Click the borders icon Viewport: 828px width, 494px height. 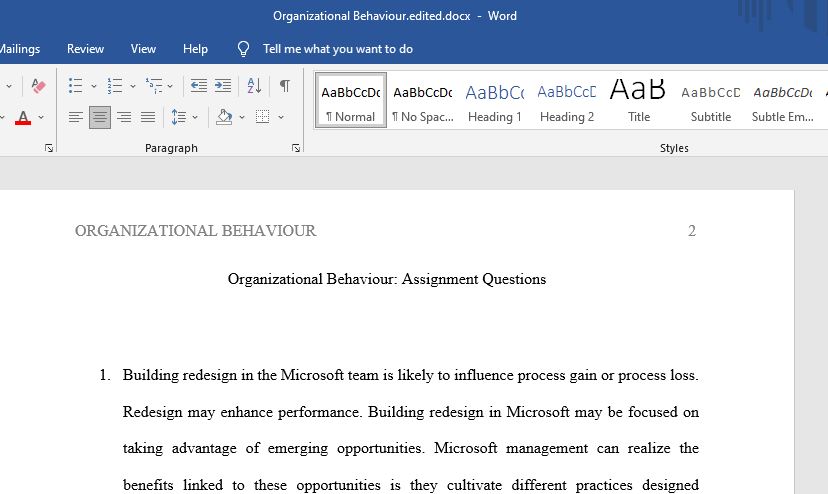tap(262, 117)
